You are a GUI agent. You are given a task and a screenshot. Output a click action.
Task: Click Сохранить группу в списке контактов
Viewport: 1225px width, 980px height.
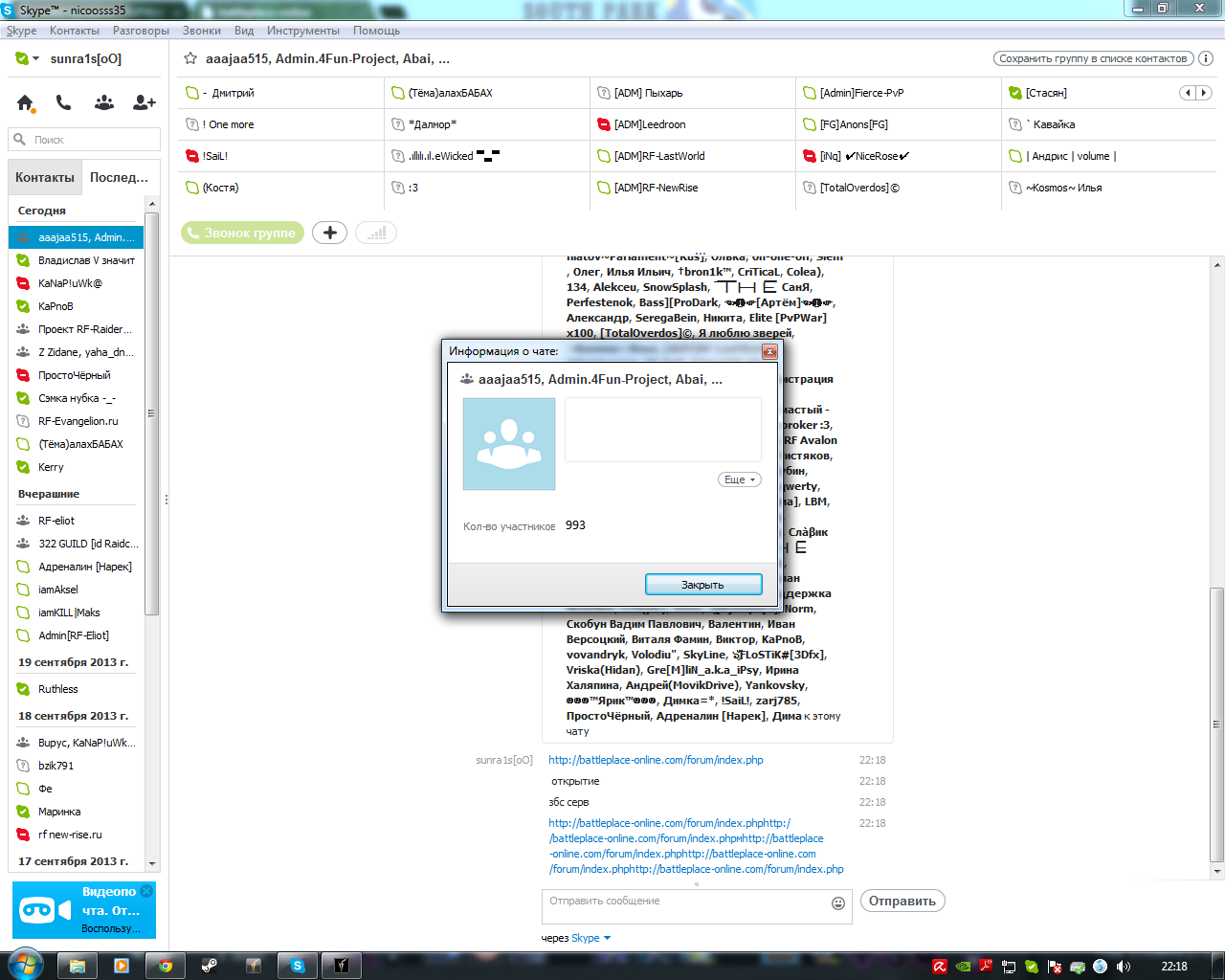click(x=1094, y=58)
